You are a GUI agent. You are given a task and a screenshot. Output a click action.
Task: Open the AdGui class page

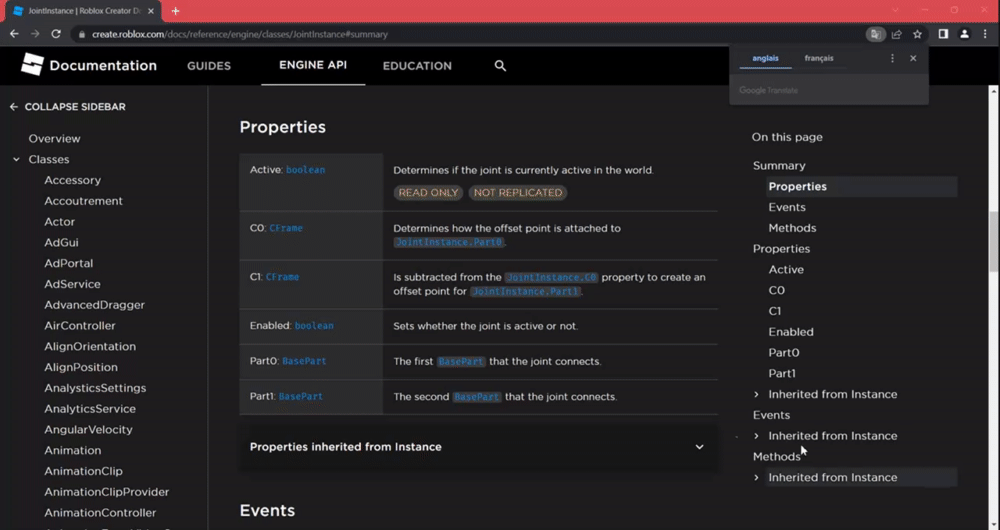(x=61, y=242)
